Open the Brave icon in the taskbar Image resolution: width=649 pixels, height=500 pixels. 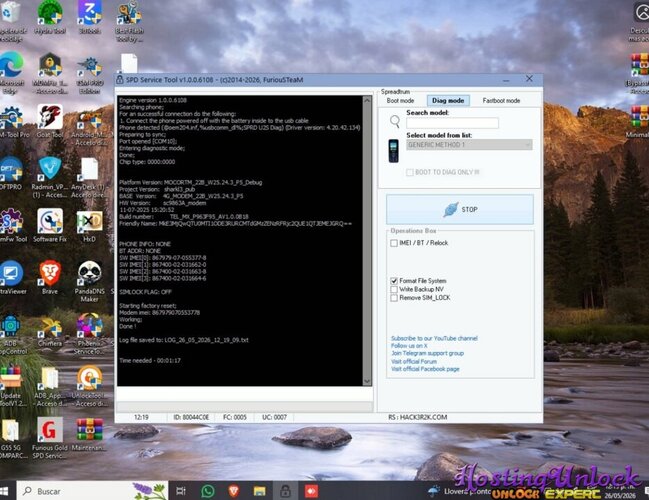click(x=234, y=491)
